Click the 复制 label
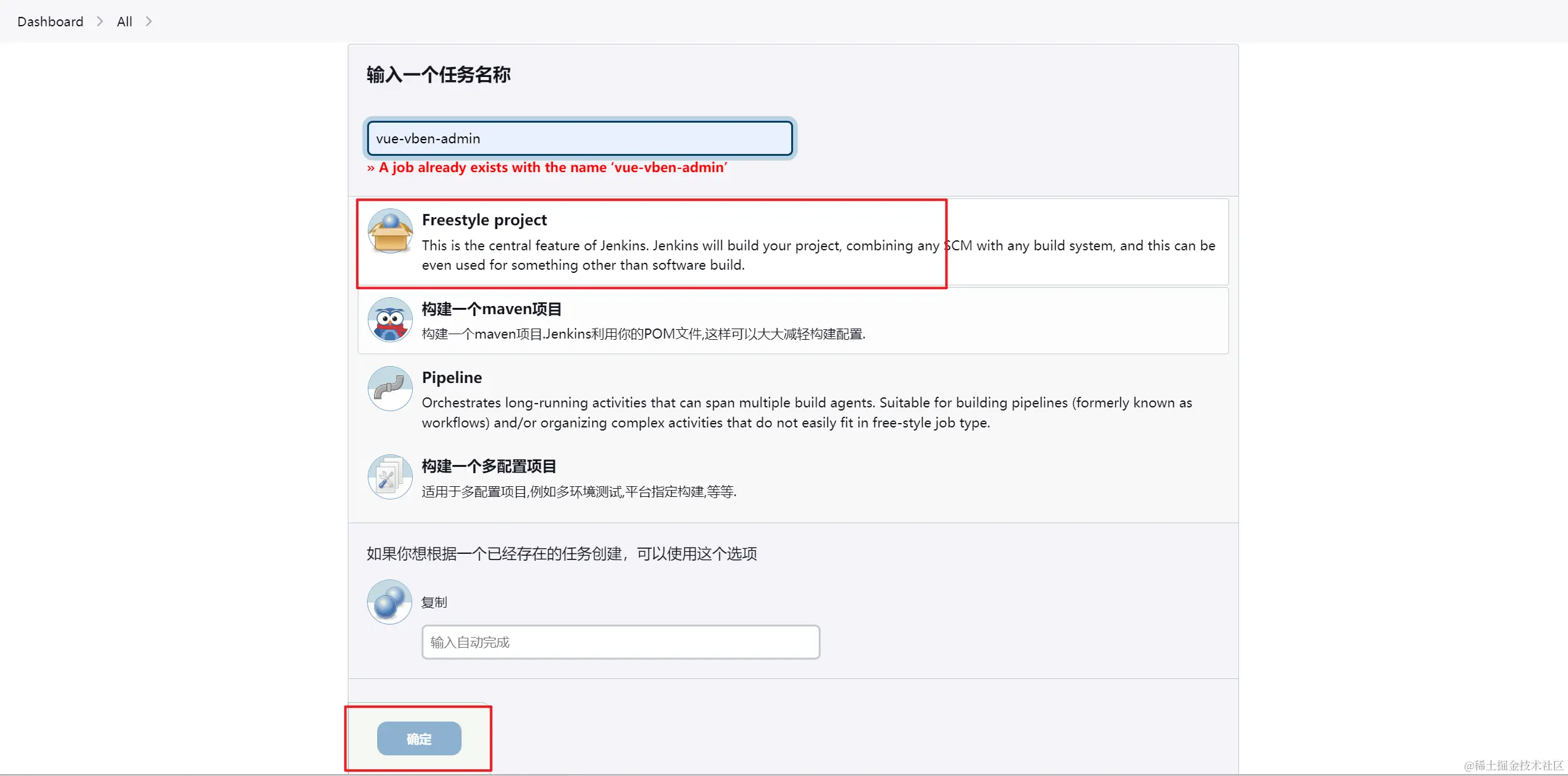This screenshot has width=1568, height=776. coord(434,602)
